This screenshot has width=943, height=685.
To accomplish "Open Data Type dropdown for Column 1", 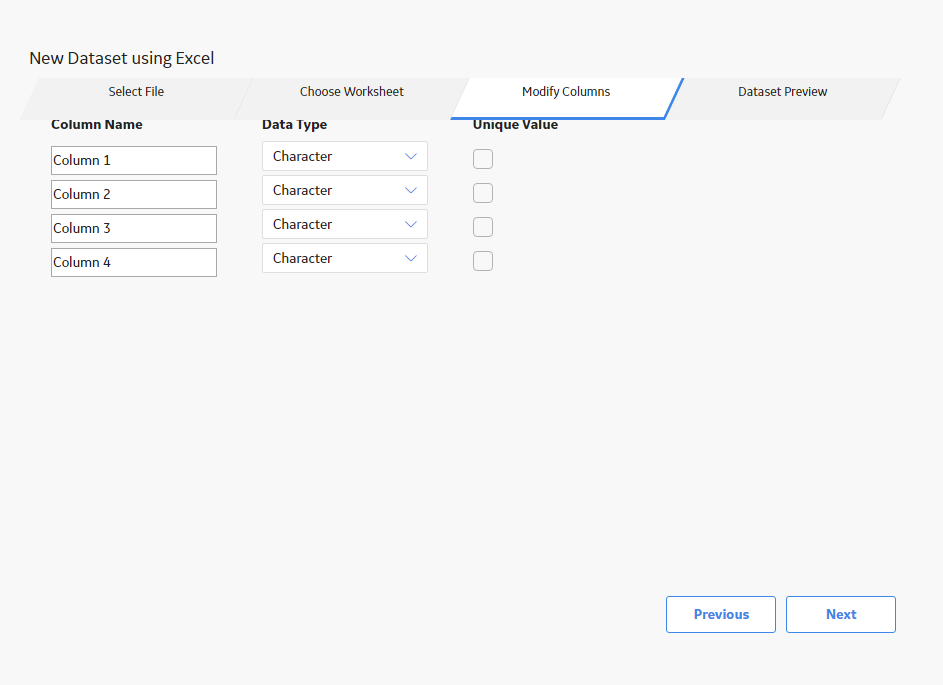I will pos(345,156).
